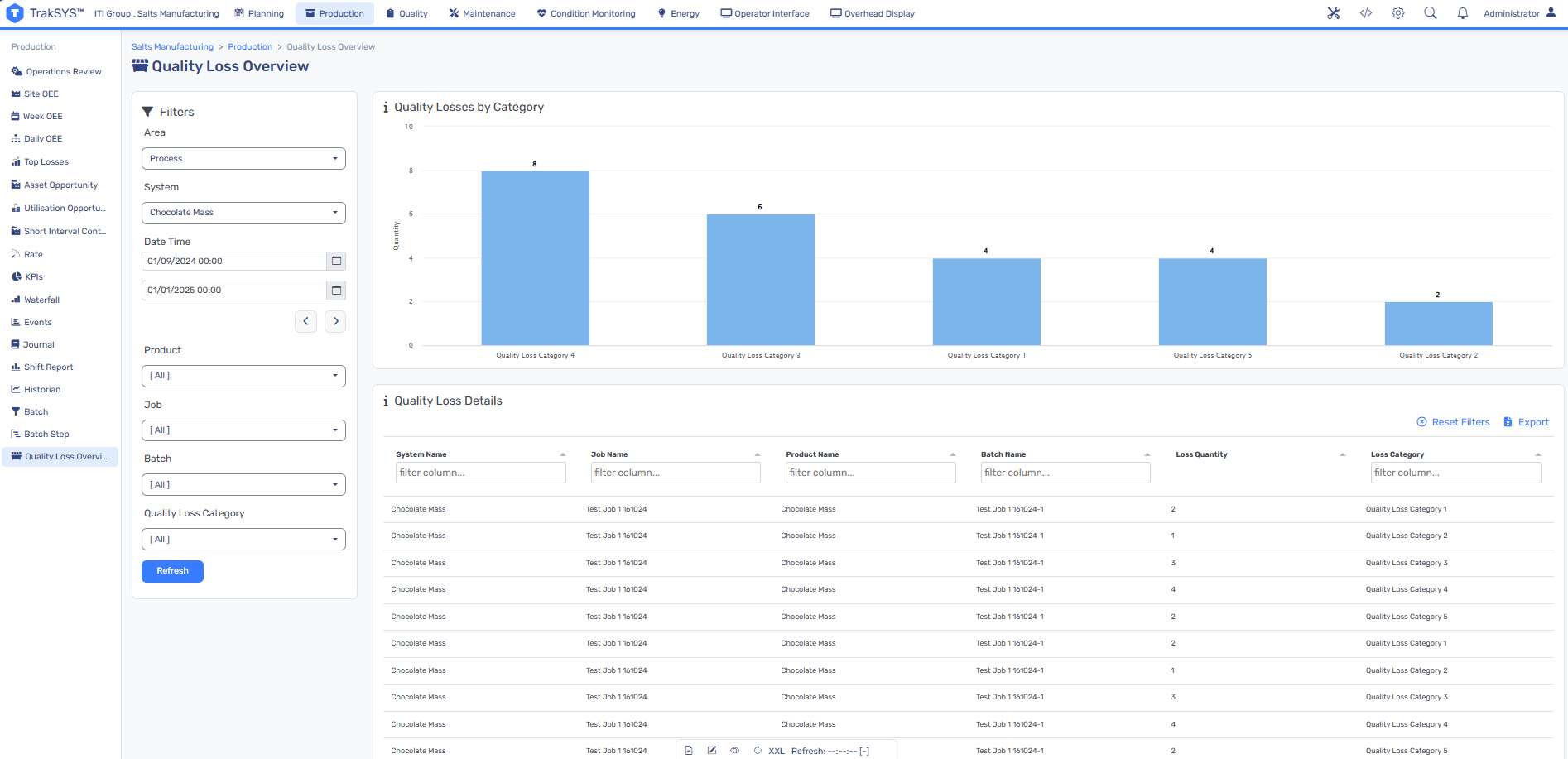Open the Quality Loss Category filter dropdown

(243, 540)
